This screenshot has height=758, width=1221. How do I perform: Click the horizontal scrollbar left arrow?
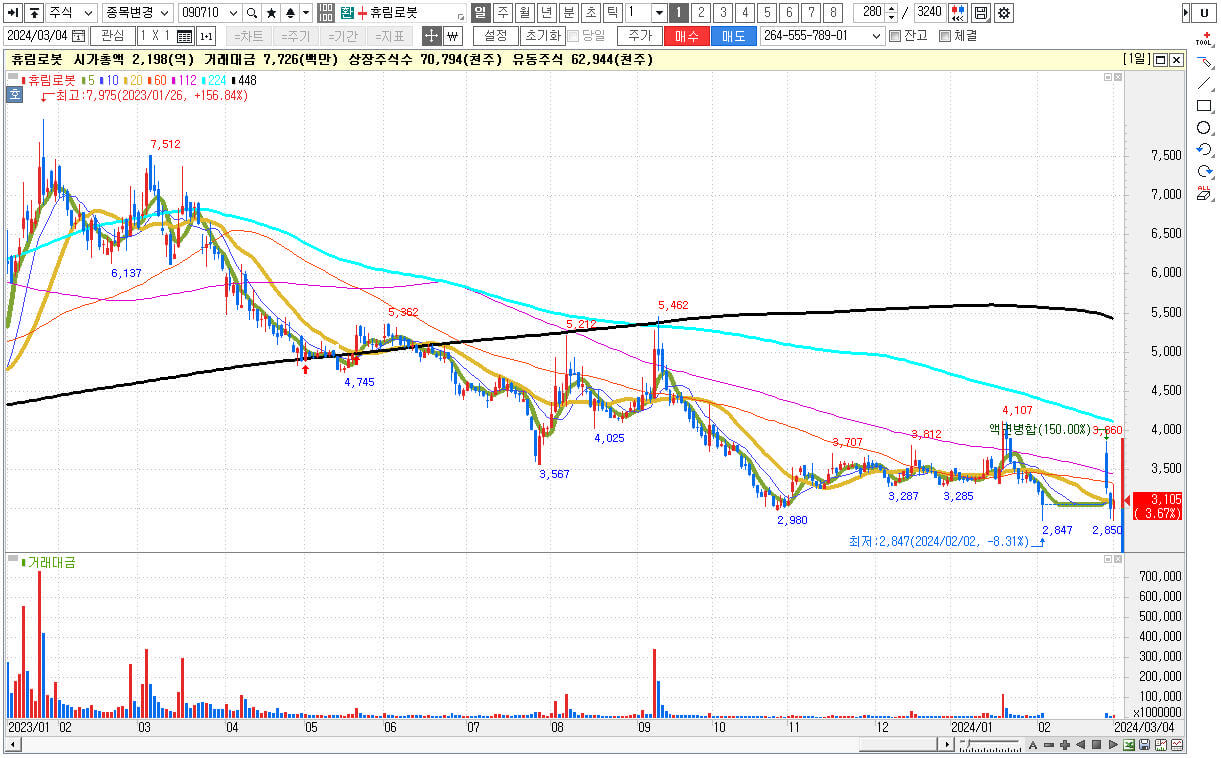pyautogui.click(x=14, y=745)
